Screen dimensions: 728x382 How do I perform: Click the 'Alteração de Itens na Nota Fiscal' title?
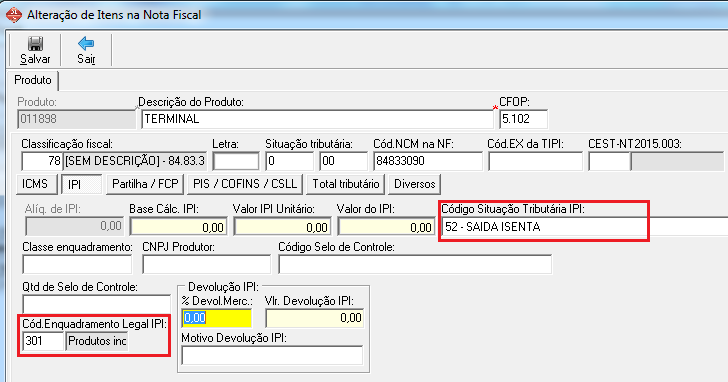114,15
